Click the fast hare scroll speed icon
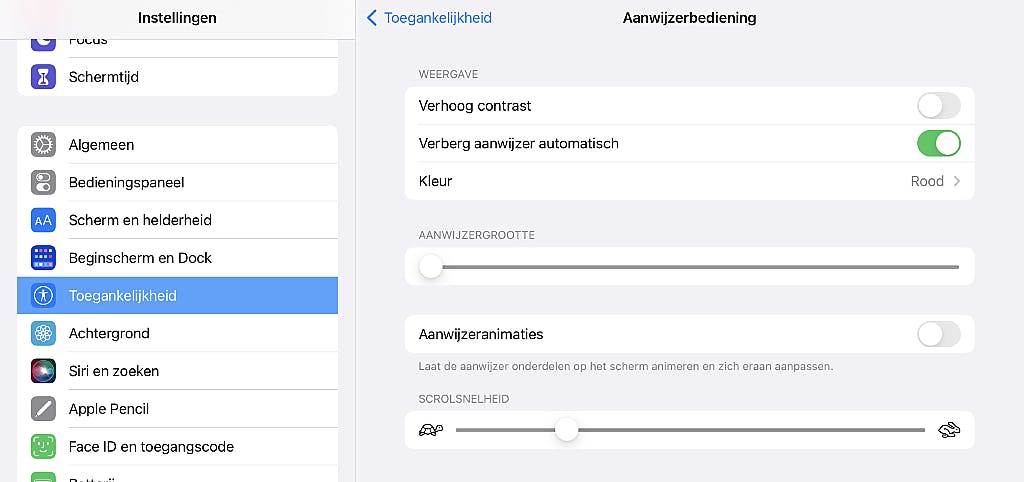The height and width of the screenshot is (482, 1024). point(949,430)
